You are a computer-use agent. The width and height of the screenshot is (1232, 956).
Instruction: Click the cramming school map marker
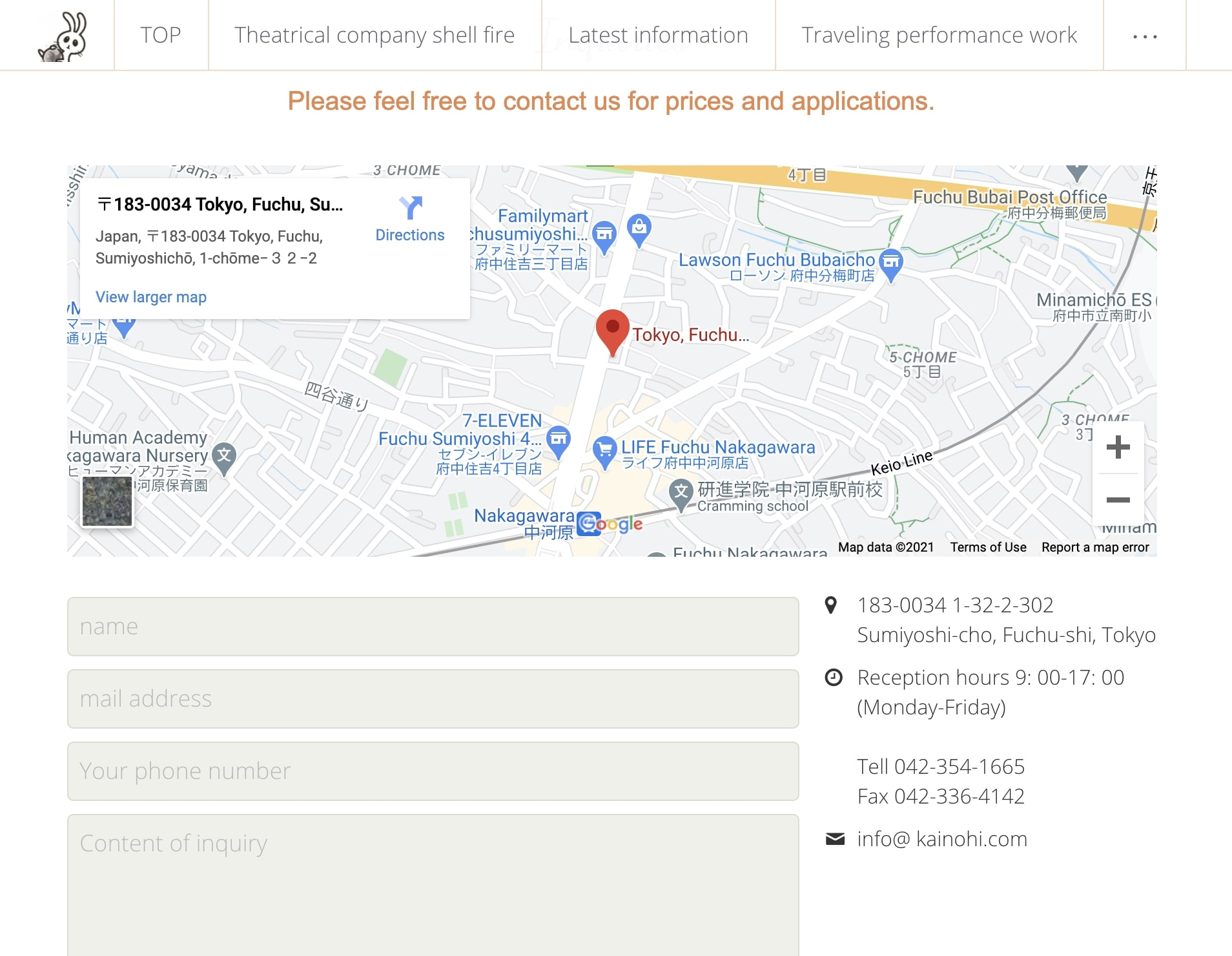(x=681, y=492)
